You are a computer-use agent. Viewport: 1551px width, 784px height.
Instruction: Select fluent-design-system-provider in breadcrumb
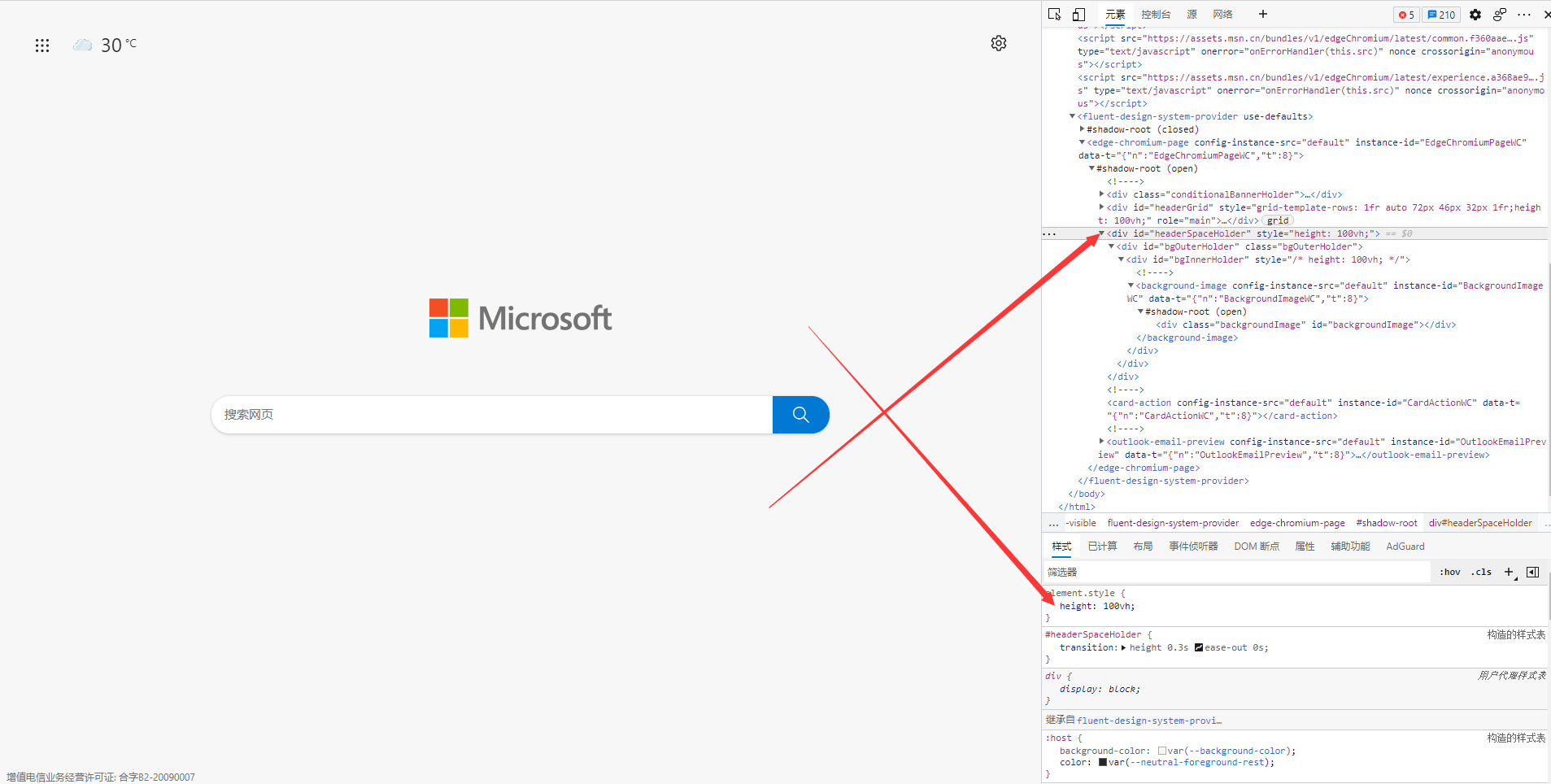pyautogui.click(x=1173, y=523)
